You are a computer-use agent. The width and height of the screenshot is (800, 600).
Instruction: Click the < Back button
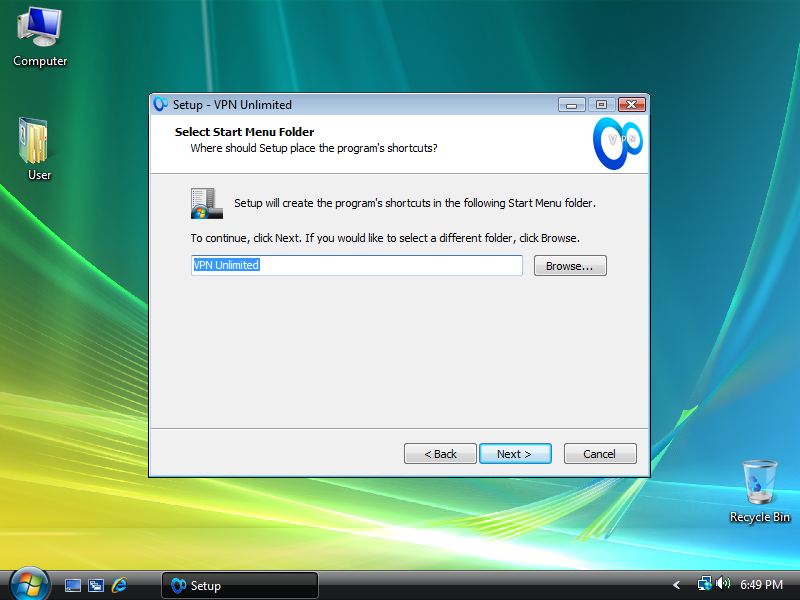click(x=440, y=454)
